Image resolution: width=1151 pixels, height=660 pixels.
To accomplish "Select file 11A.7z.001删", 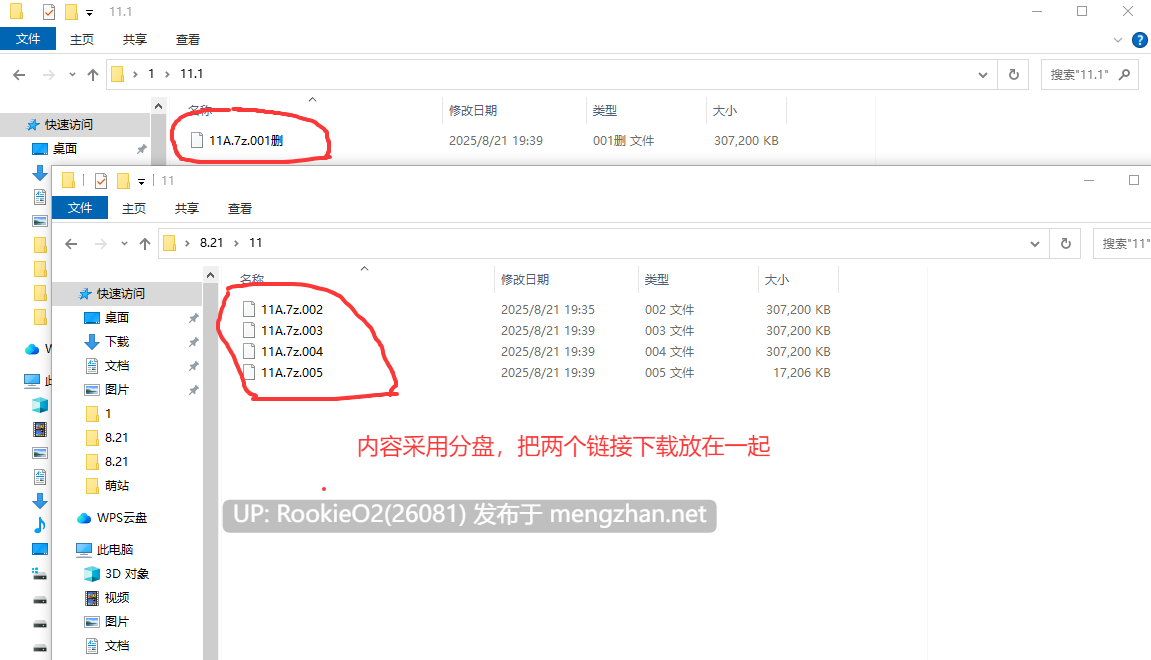I will [246, 140].
